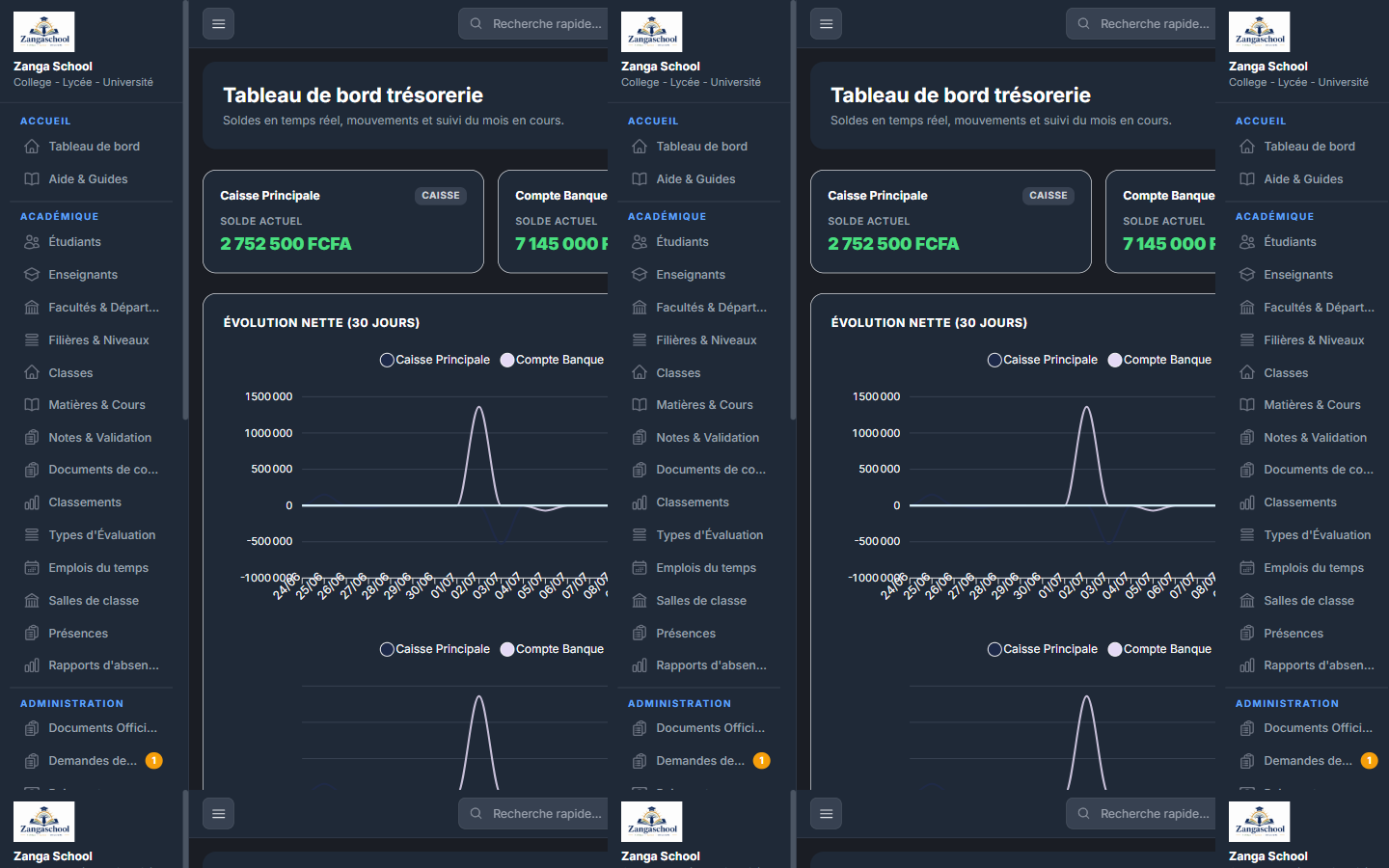Focus the bottom-middle Recherche rapide search field
This screenshot has height=868, width=1389.
1141,814
